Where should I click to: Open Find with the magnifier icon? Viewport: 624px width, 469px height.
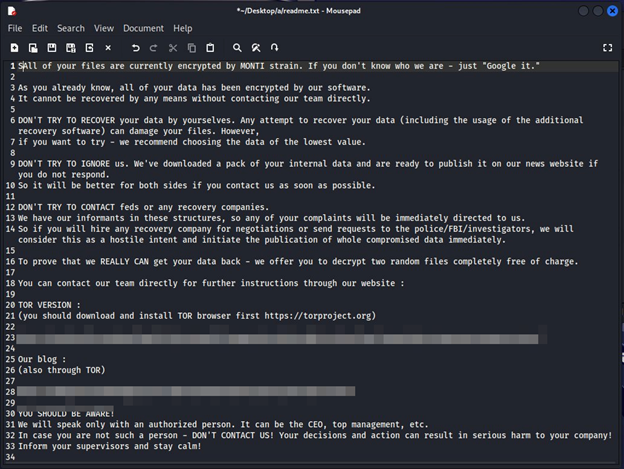[x=238, y=48]
